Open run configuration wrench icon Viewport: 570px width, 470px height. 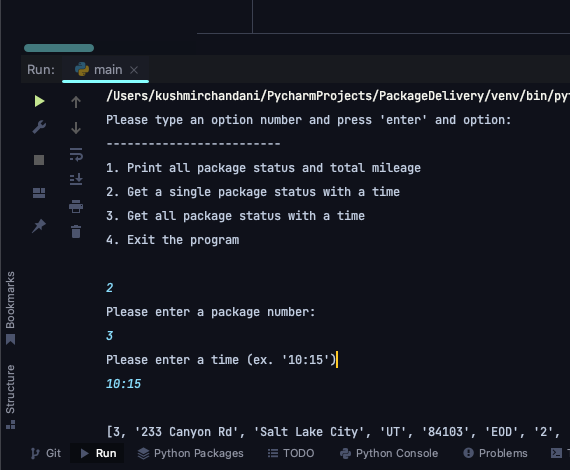pos(39,127)
